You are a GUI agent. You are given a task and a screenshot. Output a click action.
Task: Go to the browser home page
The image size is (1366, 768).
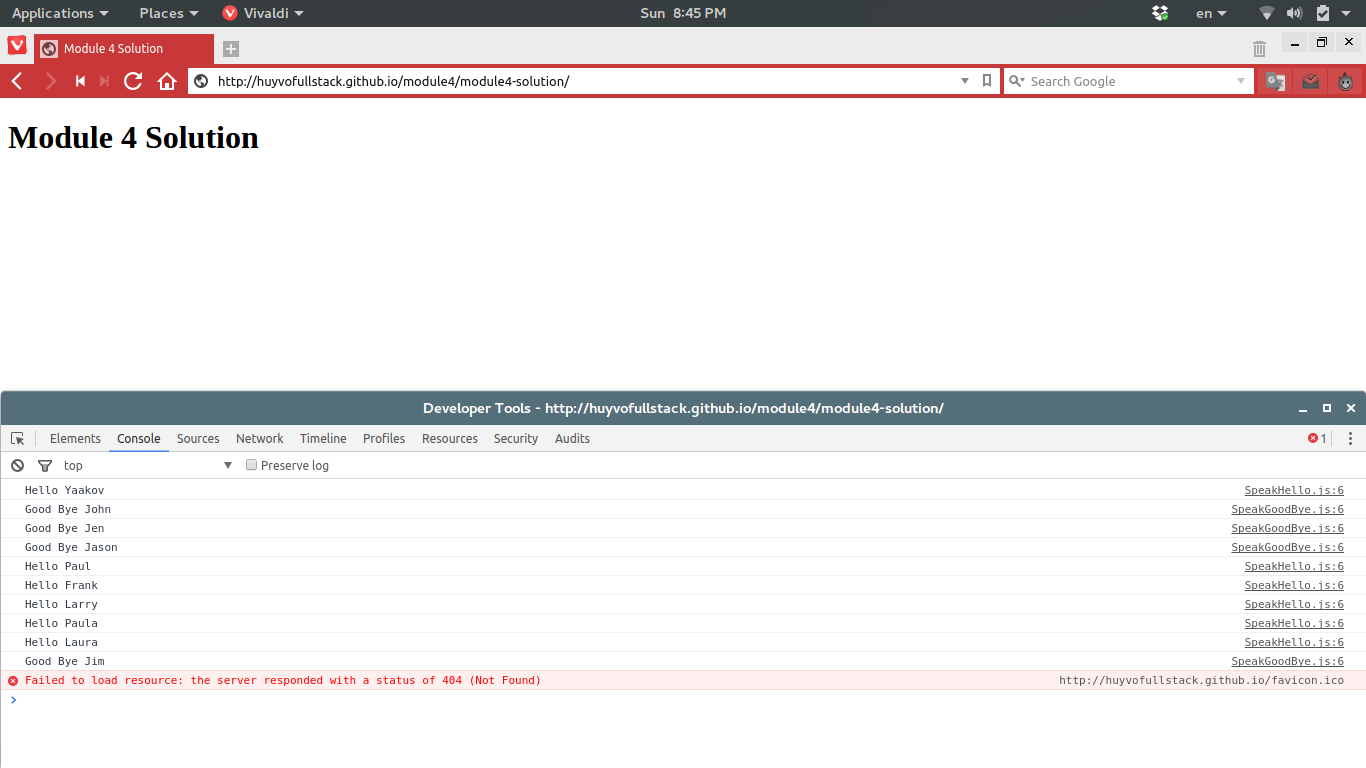[167, 81]
